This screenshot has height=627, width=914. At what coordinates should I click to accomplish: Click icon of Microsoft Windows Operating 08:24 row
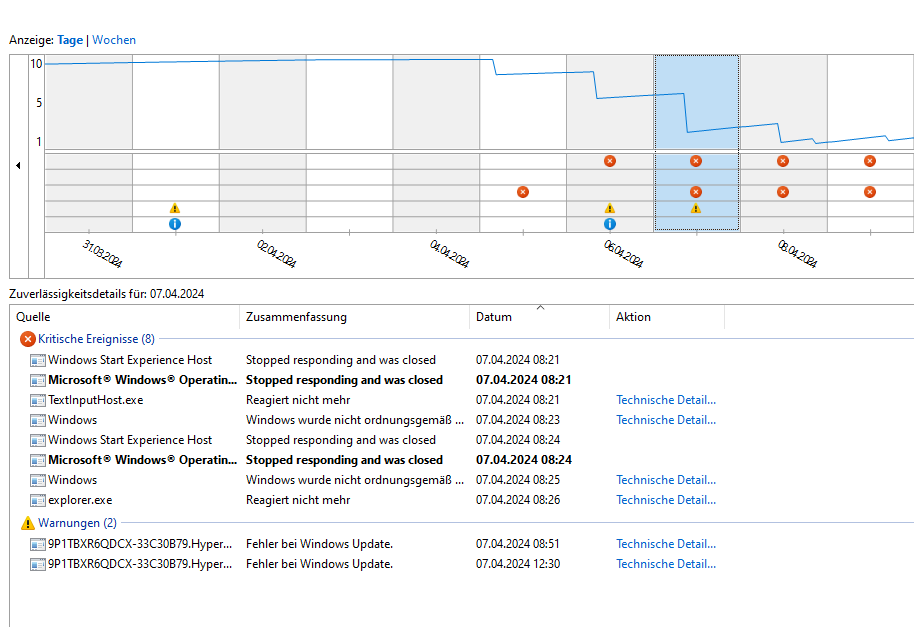tap(38, 460)
